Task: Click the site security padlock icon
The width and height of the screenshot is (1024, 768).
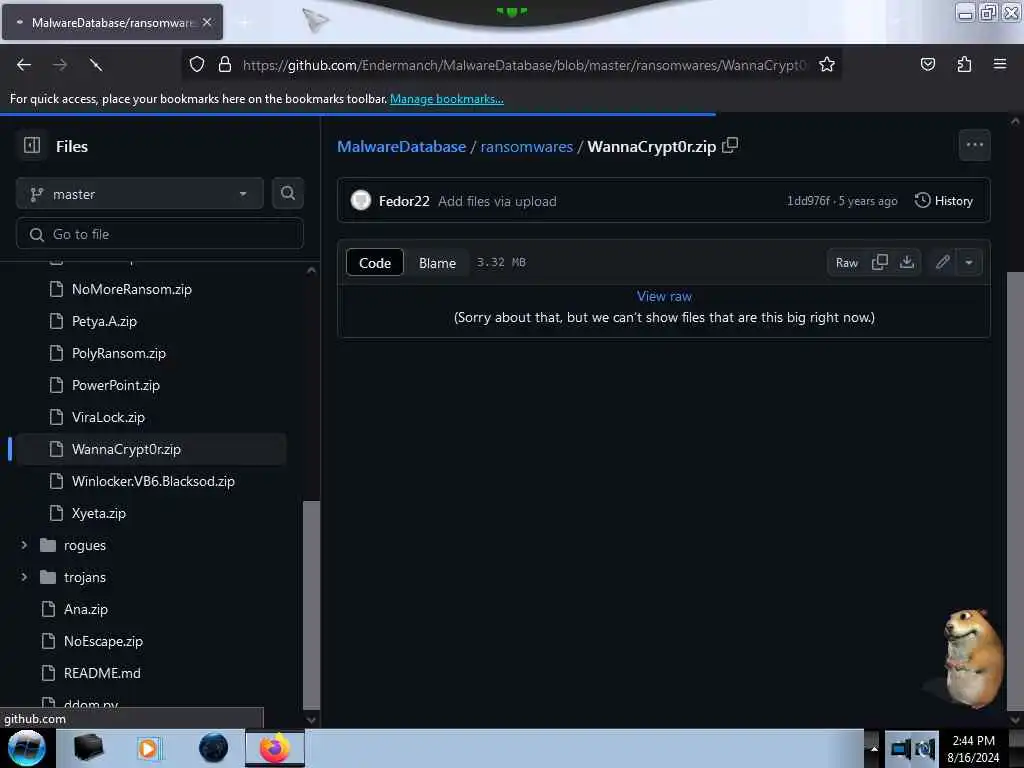Action: 225,64
